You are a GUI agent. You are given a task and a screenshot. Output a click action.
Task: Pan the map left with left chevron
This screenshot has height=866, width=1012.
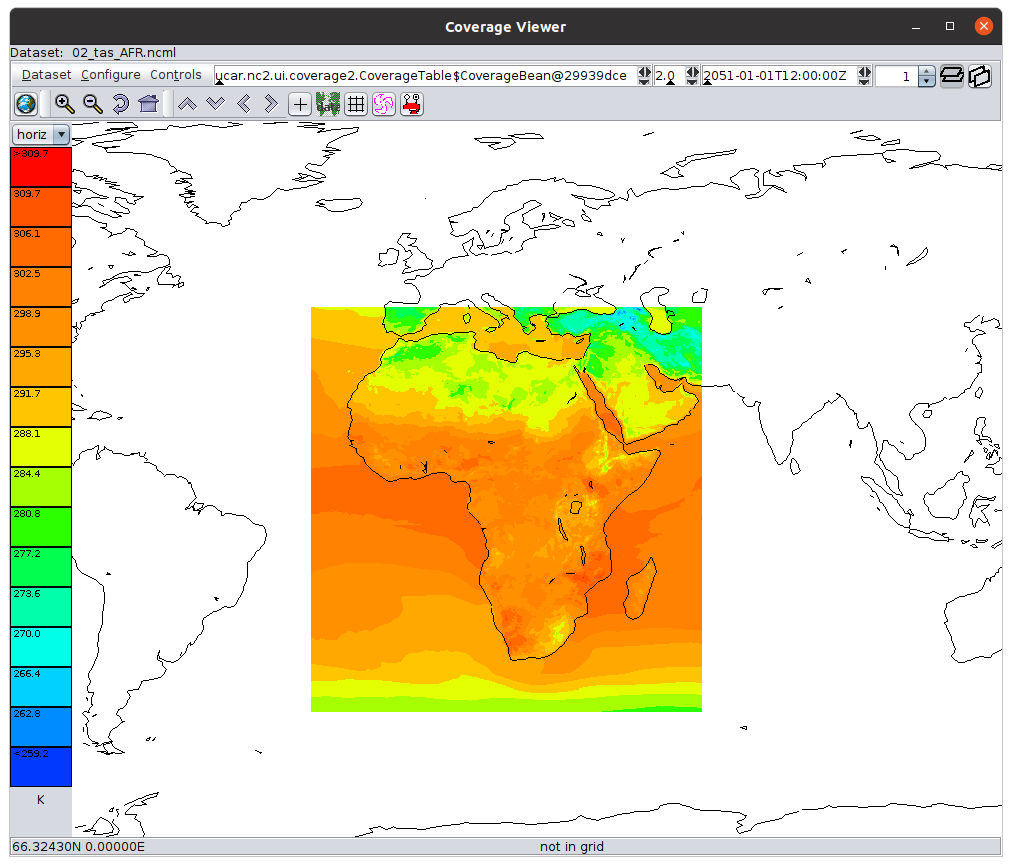pyautogui.click(x=243, y=104)
